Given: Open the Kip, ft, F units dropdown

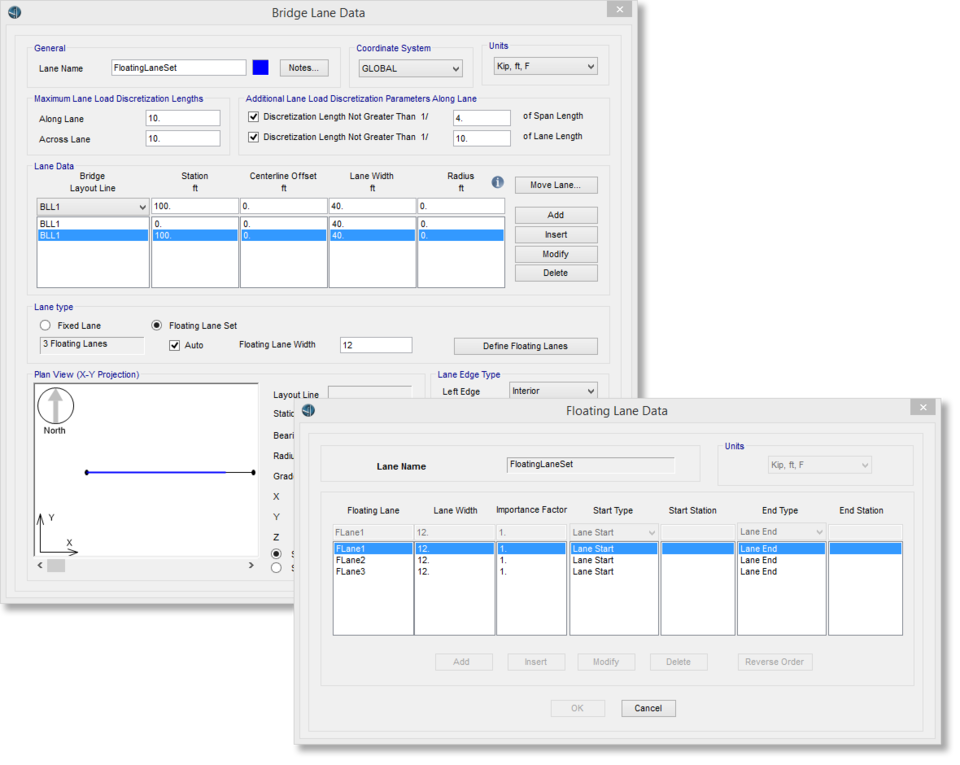Looking at the screenshot, I should 545,67.
